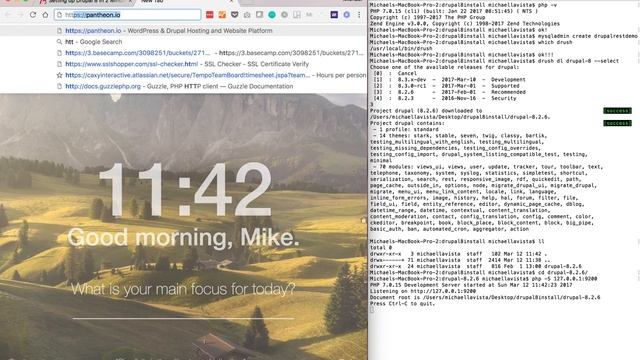Click the '/usr/local/bin/drush' output line
640x360 pixels.
[x=401, y=48]
